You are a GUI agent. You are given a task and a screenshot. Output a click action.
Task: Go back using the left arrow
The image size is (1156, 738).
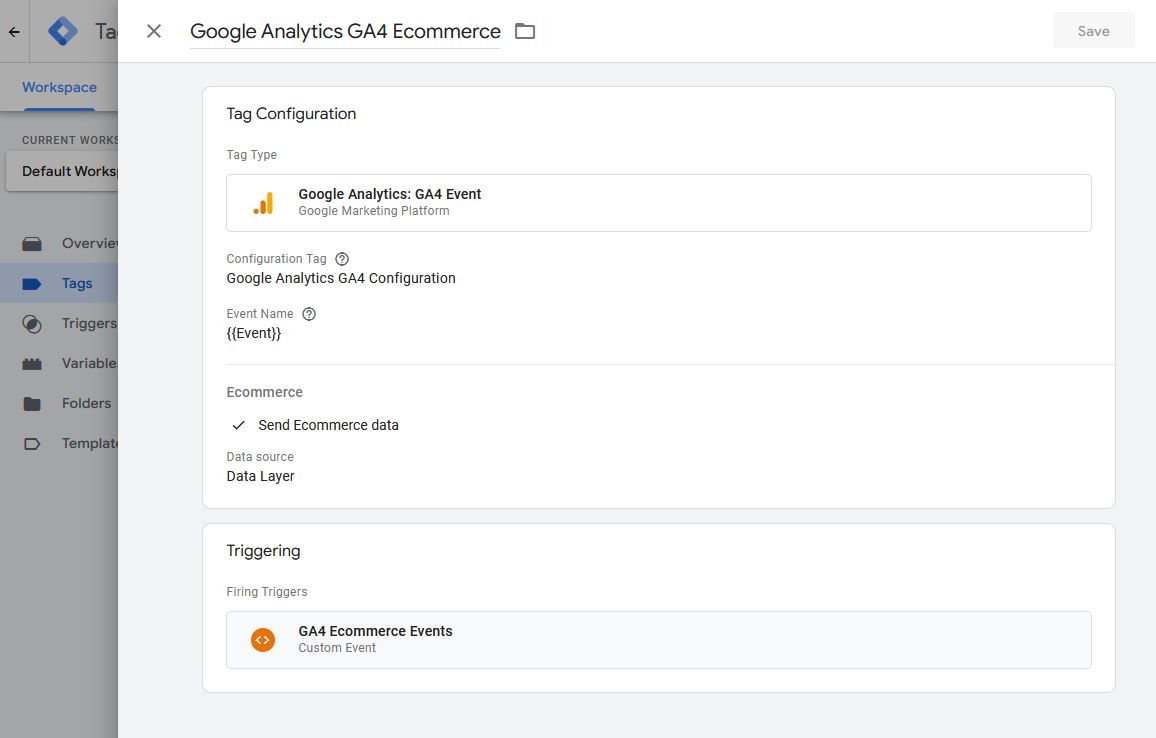tap(14, 32)
